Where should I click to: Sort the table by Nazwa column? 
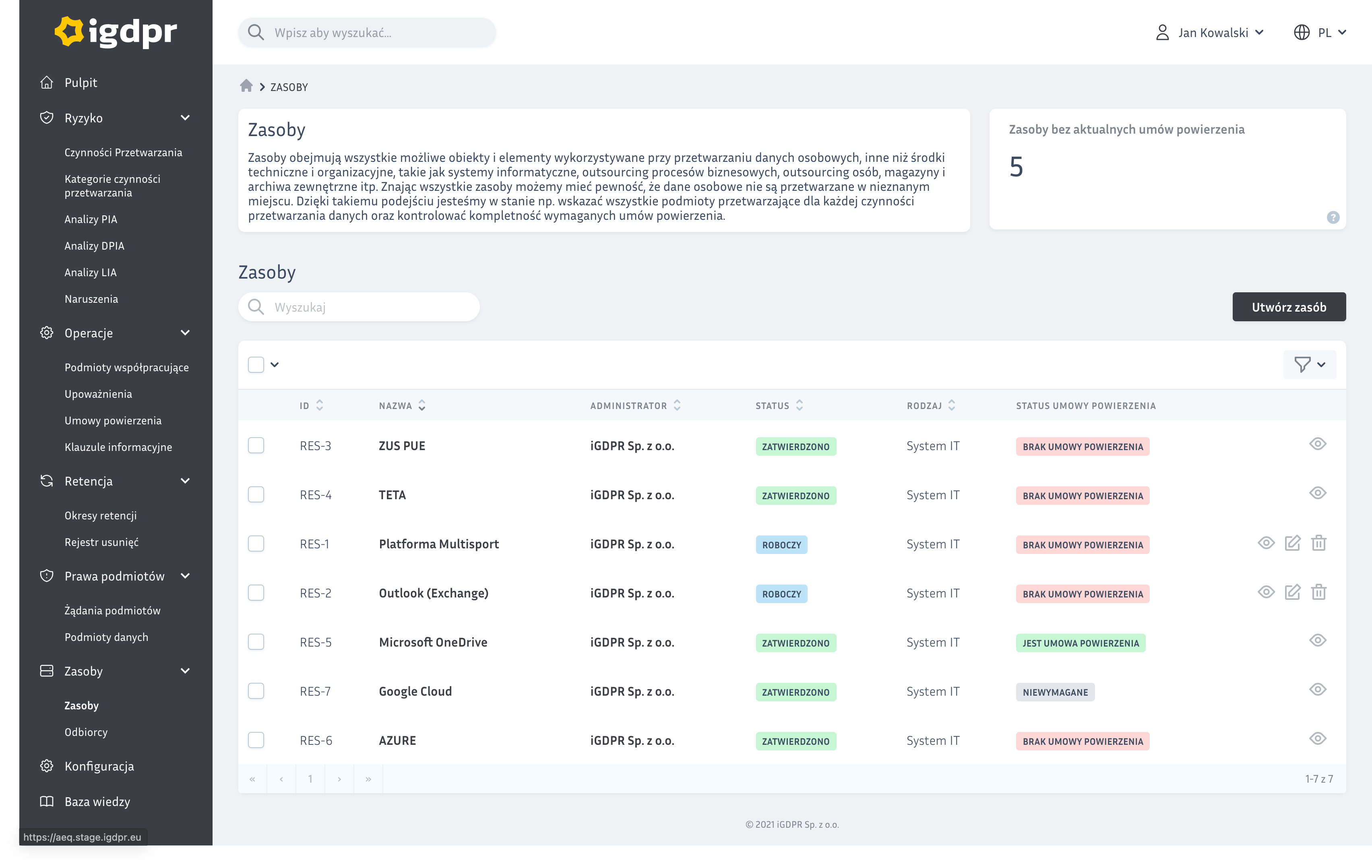point(422,405)
